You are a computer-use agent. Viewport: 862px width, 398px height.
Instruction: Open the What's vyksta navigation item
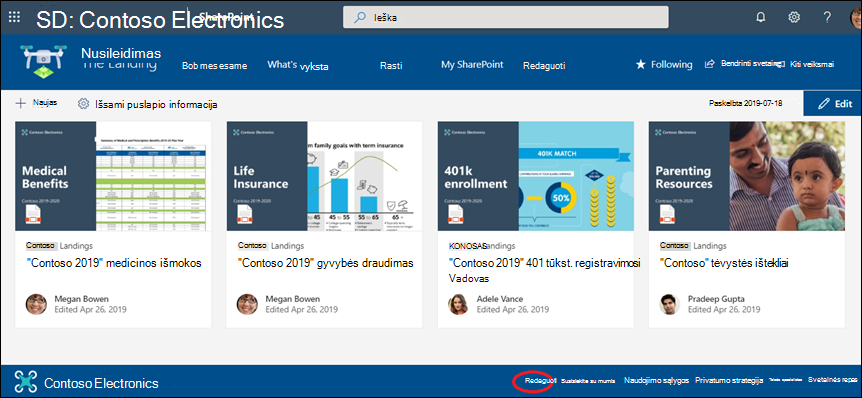(298, 65)
